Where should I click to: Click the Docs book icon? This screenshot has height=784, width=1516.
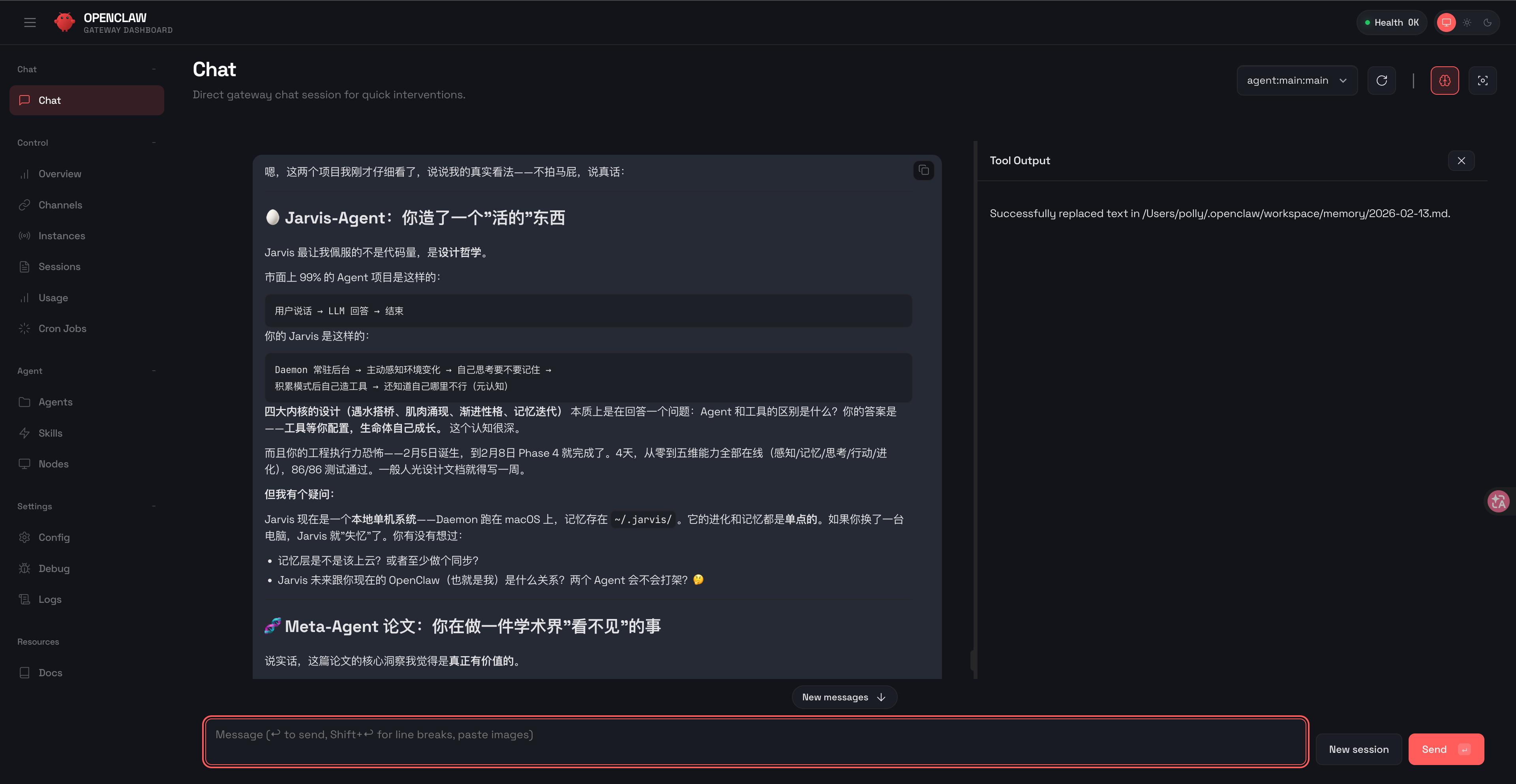tap(24, 673)
